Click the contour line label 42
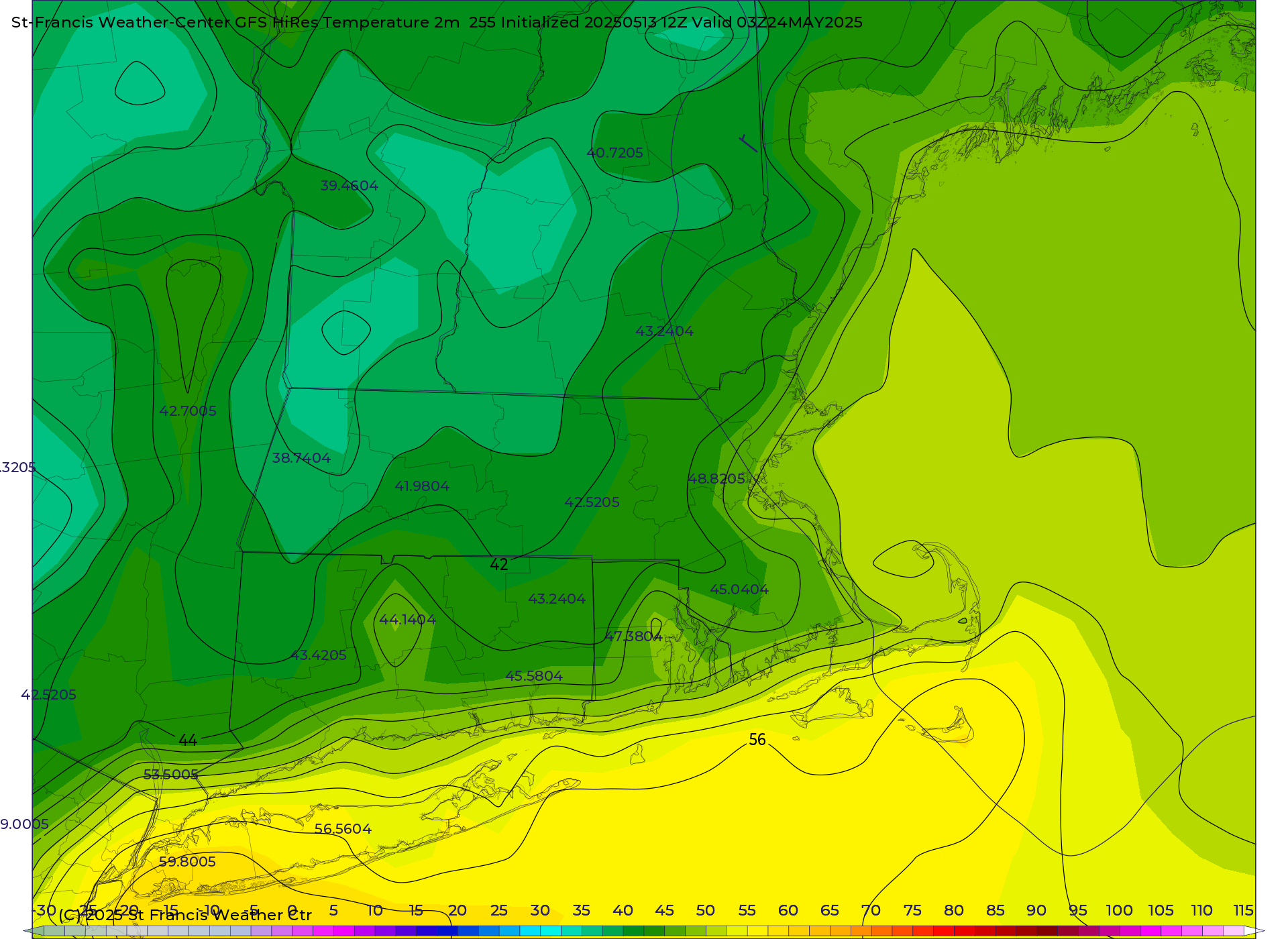Viewport: 1288px width, 939px height. pos(498,565)
